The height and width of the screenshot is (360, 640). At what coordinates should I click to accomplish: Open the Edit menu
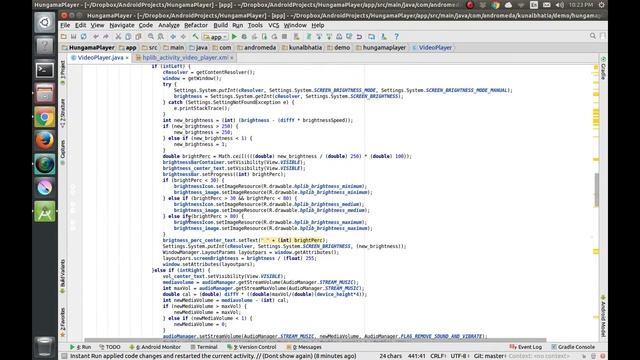[80, 25]
